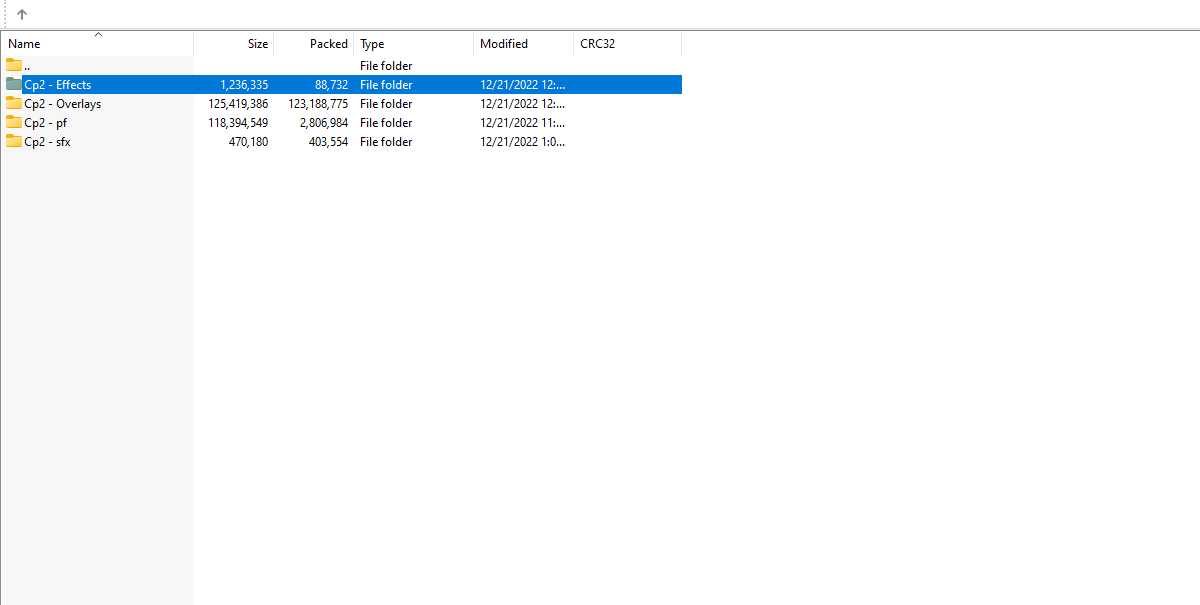Sort entries by the Modified column header
Screen dimensions: 1200x605
tap(524, 44)
